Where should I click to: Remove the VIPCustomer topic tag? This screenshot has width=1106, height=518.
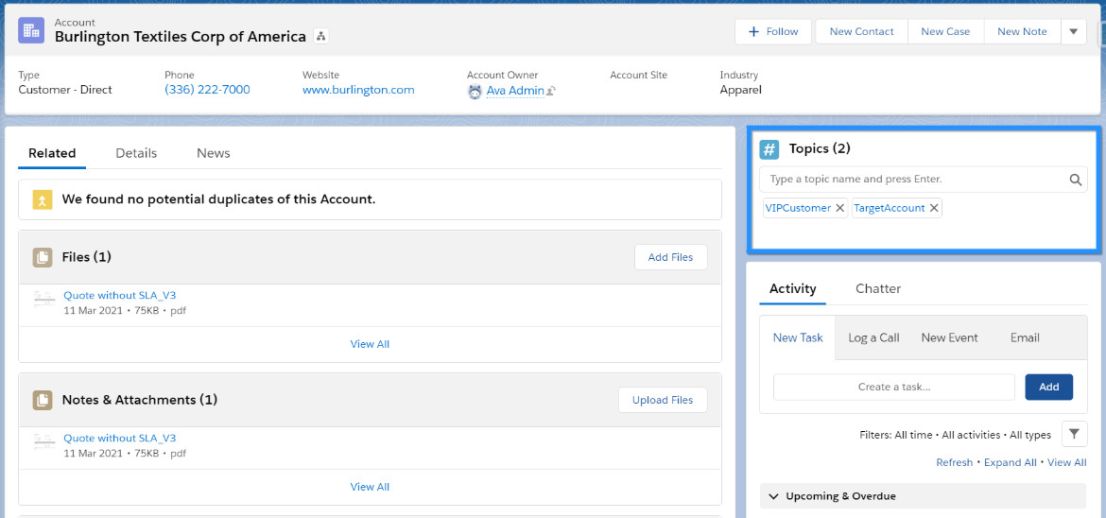pyautogui.click(x=840, y=208)
